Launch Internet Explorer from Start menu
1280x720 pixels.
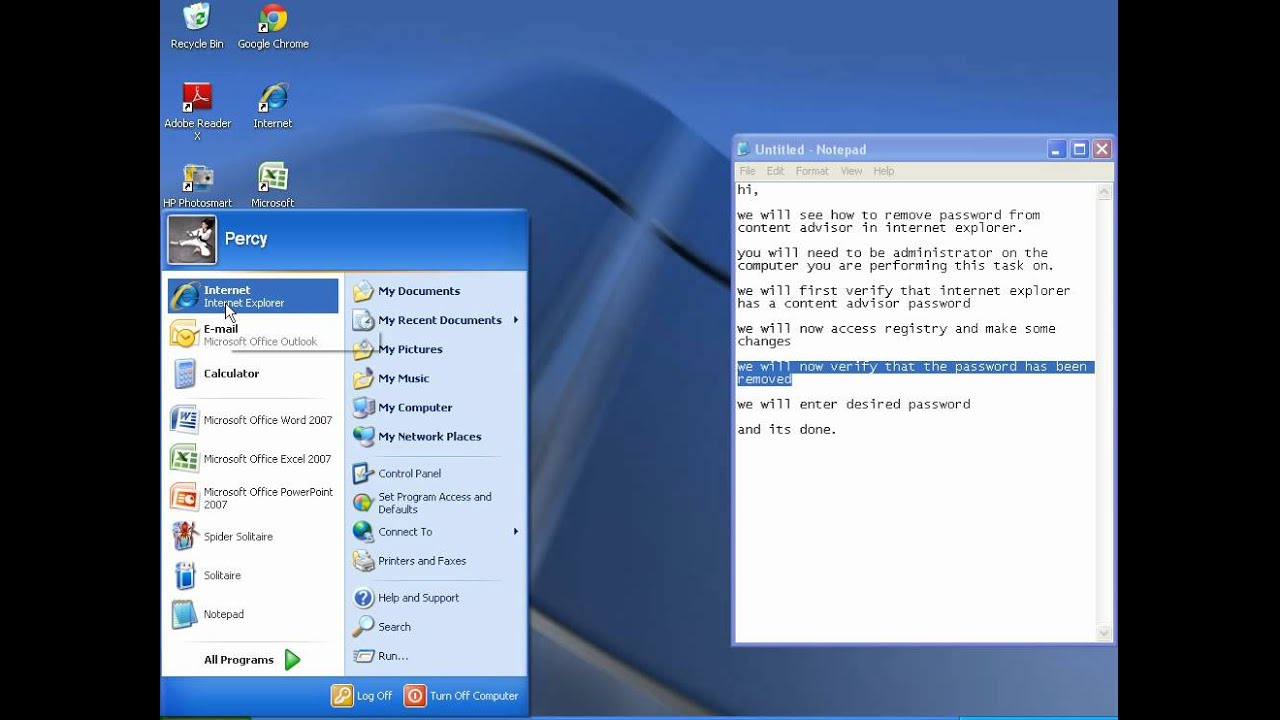[253, 296]
